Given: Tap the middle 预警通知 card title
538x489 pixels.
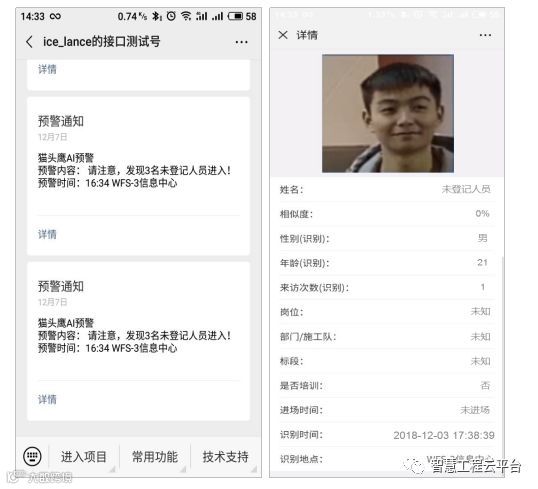Looking at the screenshot, I should 61,121.
